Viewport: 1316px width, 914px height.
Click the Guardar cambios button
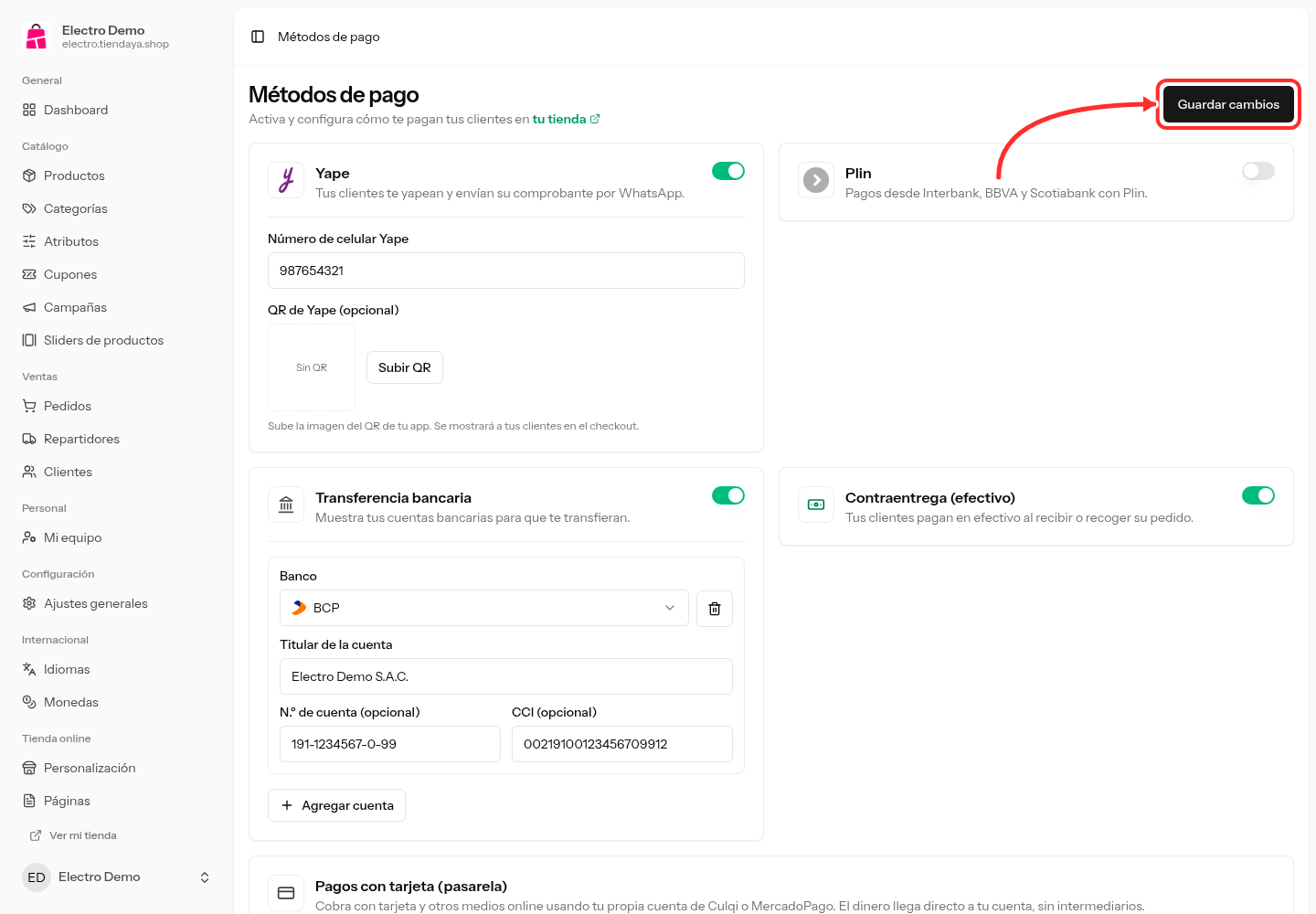(1228, 104)
